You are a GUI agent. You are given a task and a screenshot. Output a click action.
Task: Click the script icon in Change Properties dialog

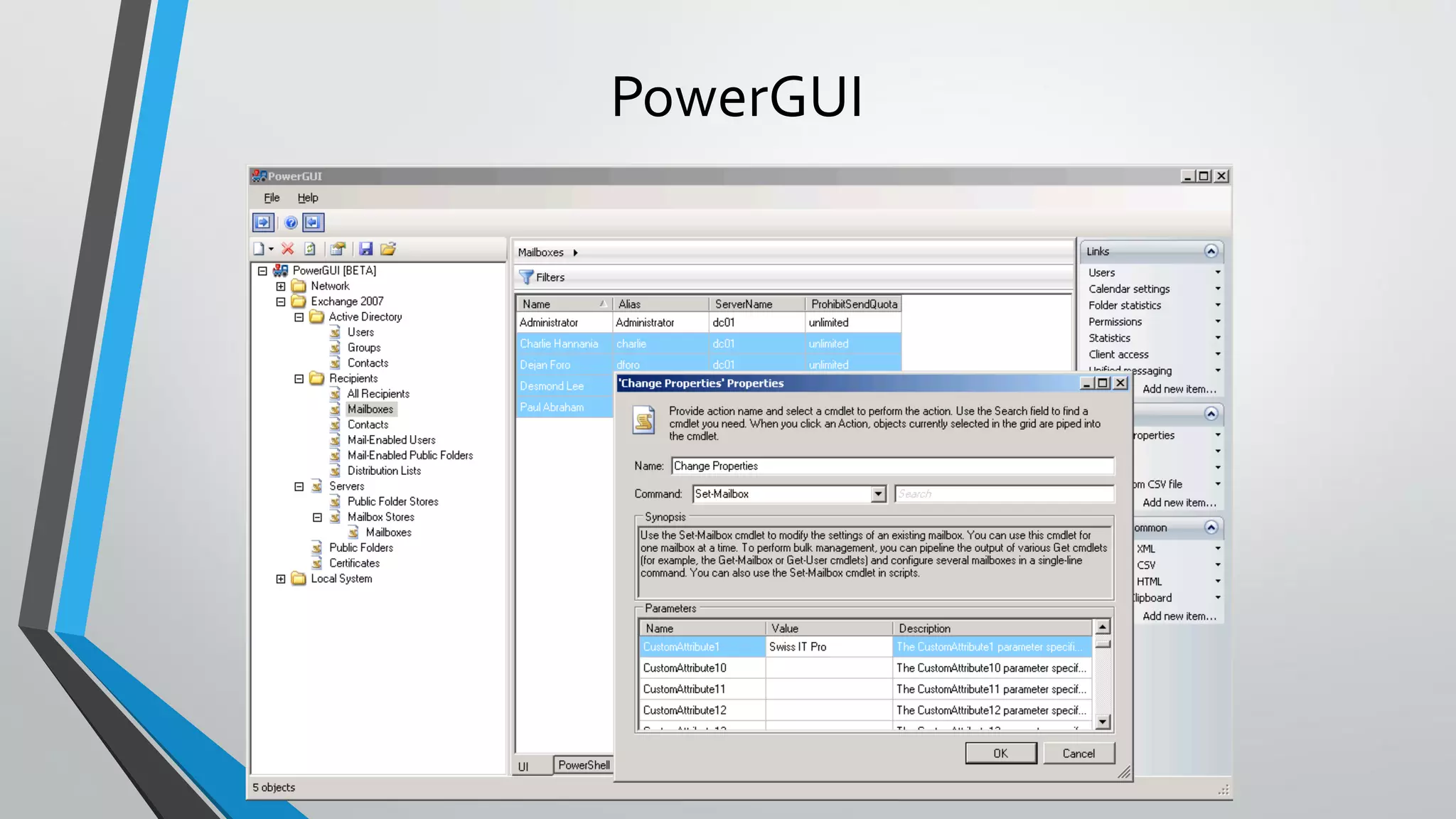point(644,419)
